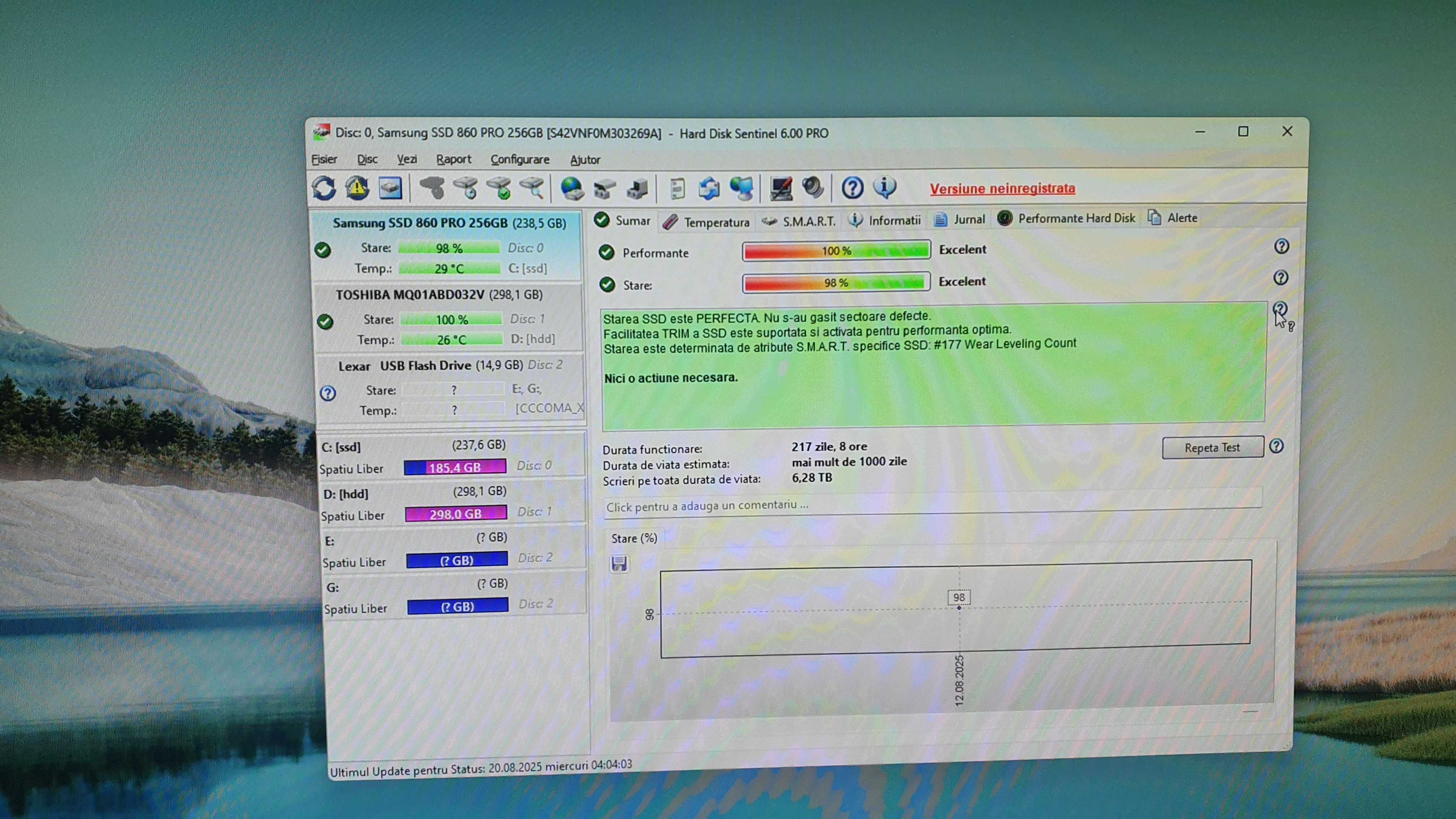Click the blue info balloon toolbar icon
Screen dimensions: 1456x819
[885, 187]
